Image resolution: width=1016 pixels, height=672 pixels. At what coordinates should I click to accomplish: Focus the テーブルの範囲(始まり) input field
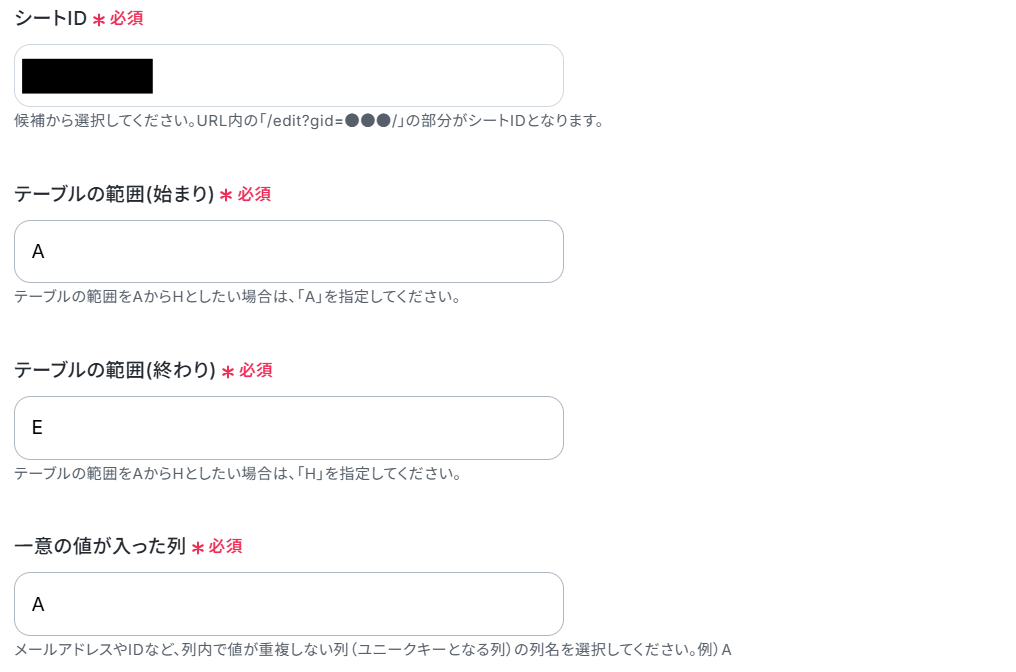(x=289, y=251)
